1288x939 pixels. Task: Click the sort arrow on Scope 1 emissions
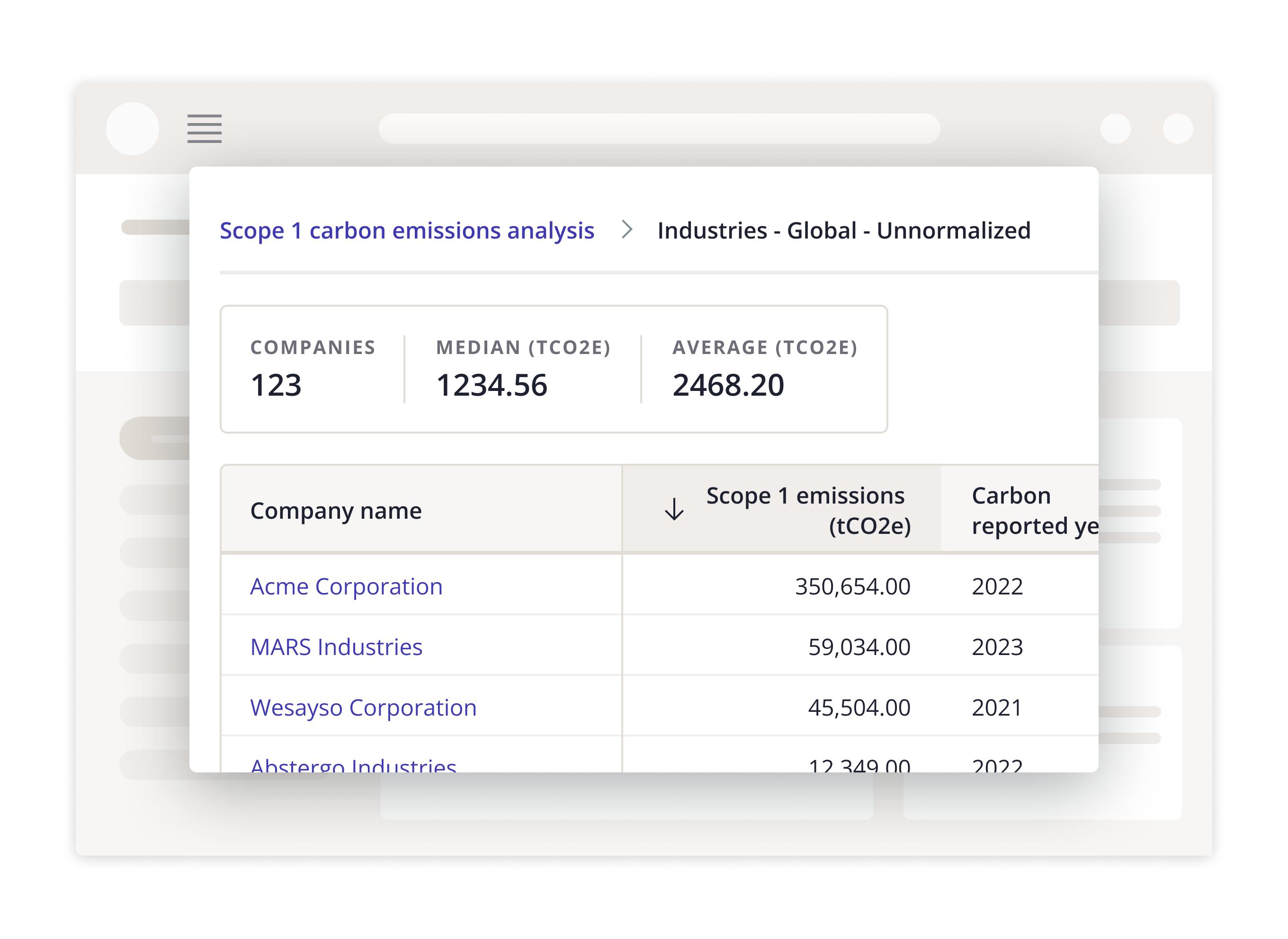pos(674,509)
